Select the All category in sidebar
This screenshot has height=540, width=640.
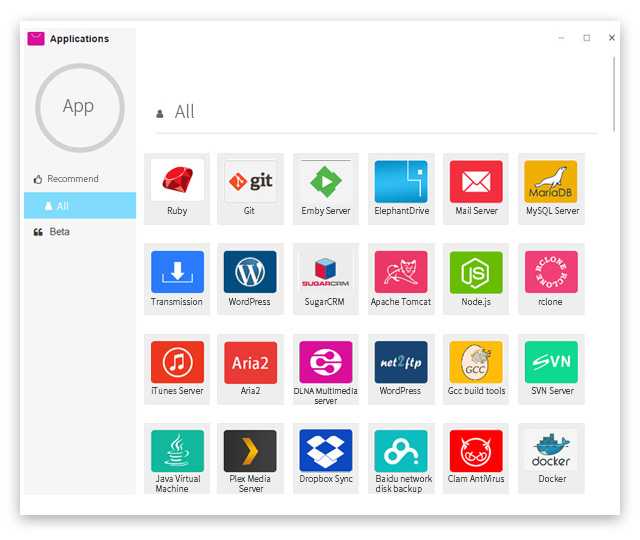(x=63, y=206)
